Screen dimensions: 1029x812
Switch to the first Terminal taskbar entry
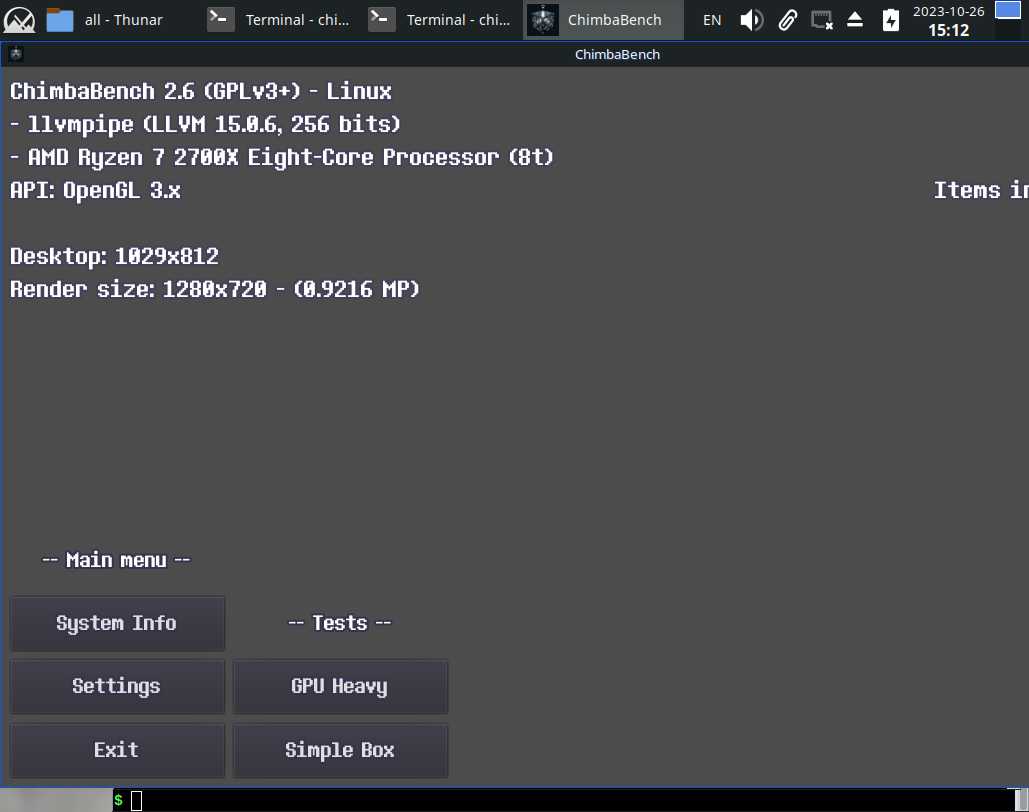pos(280,20)
